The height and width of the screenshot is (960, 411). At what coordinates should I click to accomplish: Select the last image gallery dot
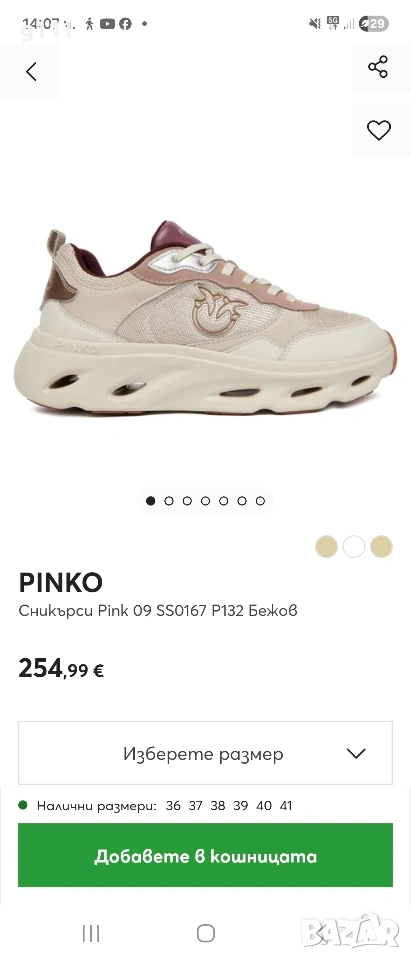(260, 501)
